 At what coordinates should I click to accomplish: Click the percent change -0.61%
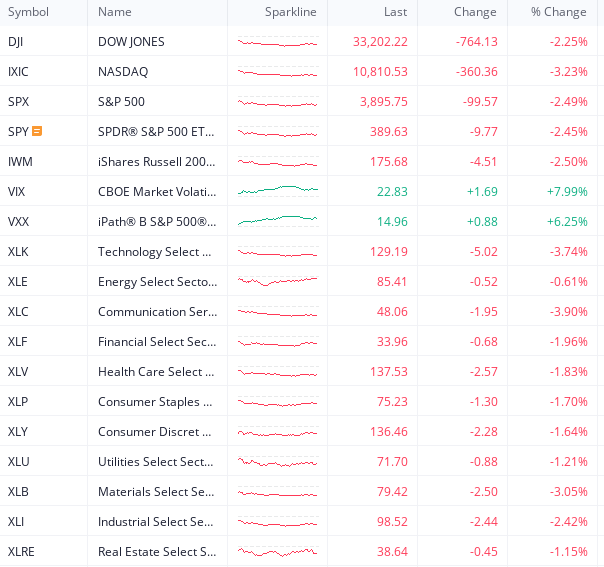pos(569,282)
